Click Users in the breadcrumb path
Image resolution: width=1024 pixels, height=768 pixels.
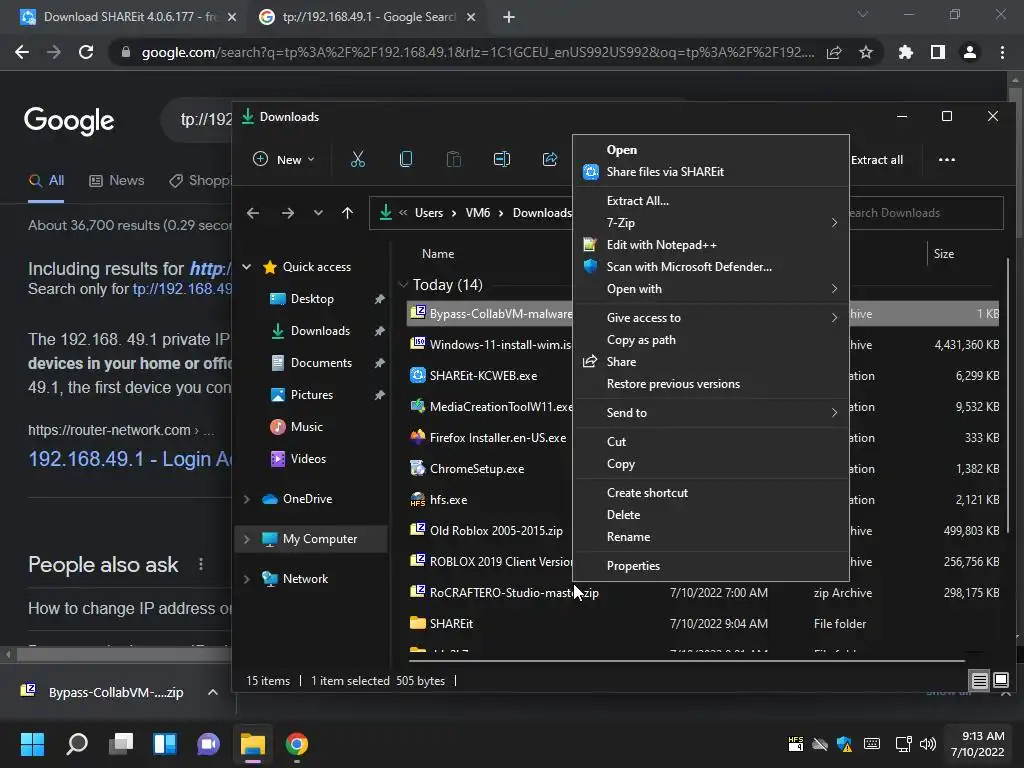coord(428,213)
